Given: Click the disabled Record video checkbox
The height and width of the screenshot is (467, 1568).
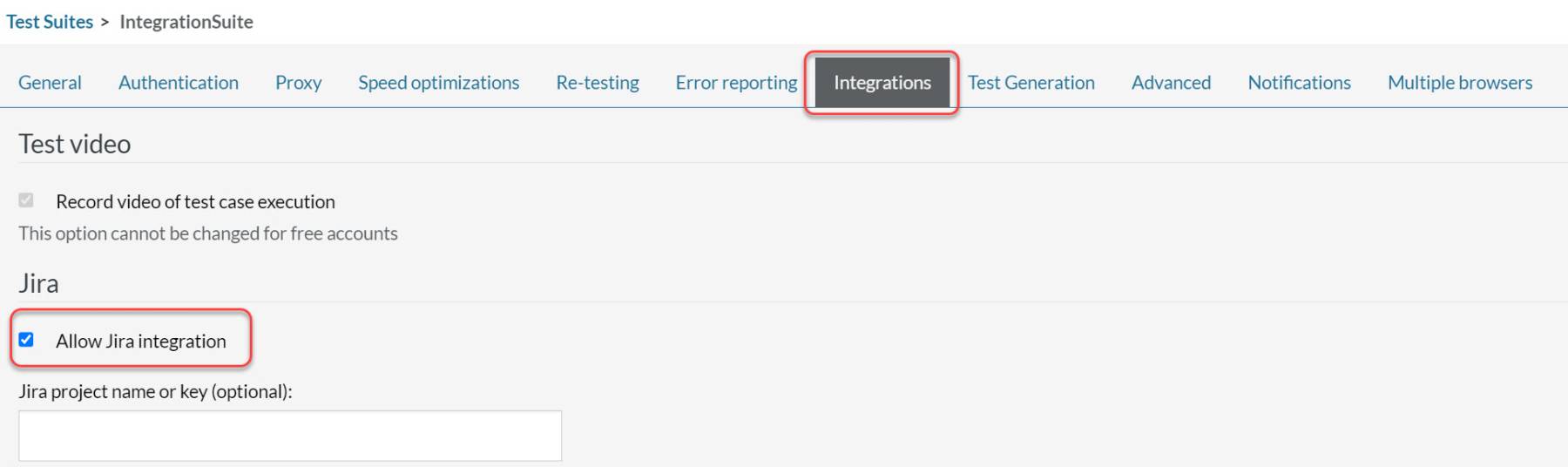Looking at the screenshot, I should pyautogui.click(x=26, y=200).
